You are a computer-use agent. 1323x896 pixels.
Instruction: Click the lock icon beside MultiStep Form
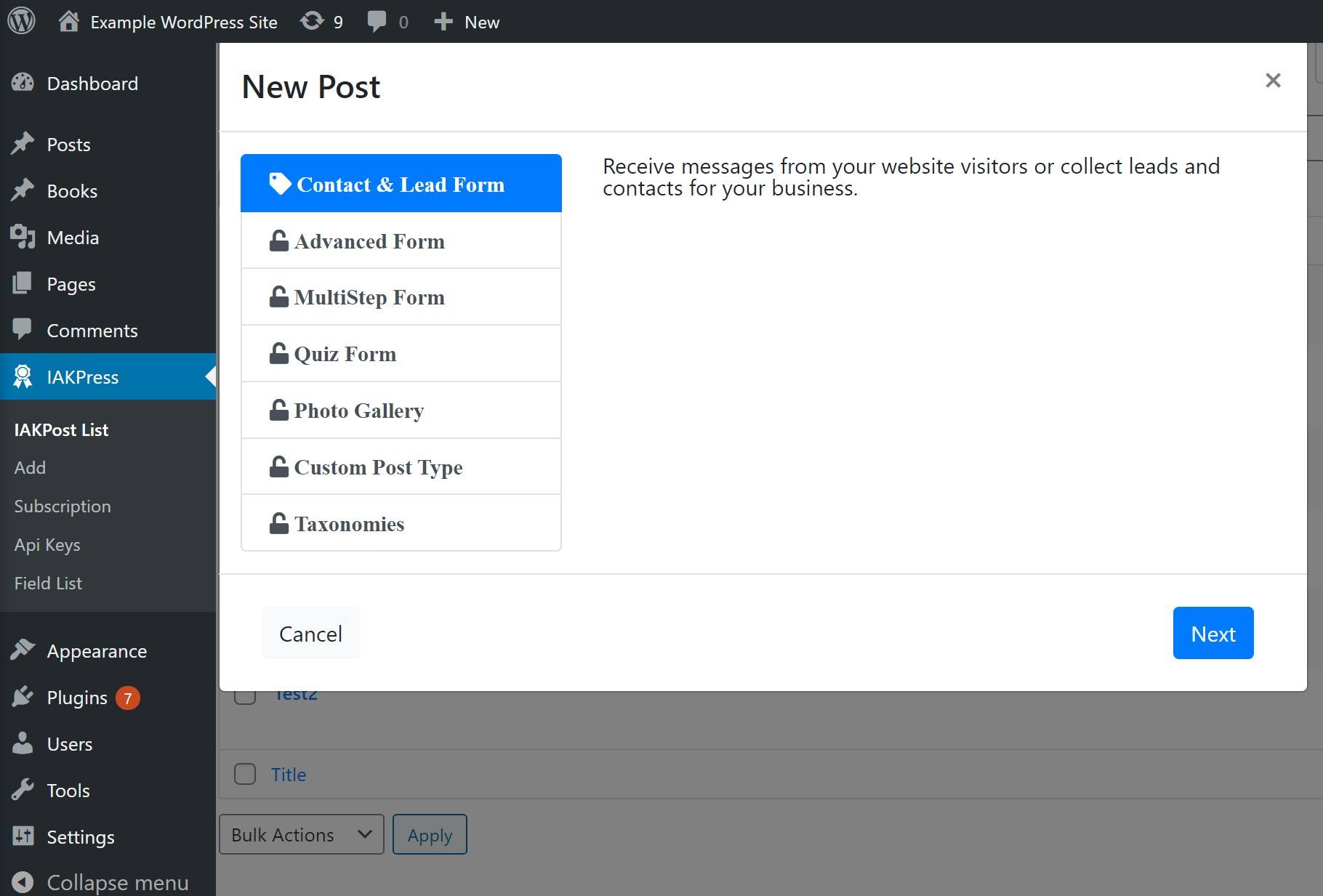pyautogui.click(x=279, y=296)
